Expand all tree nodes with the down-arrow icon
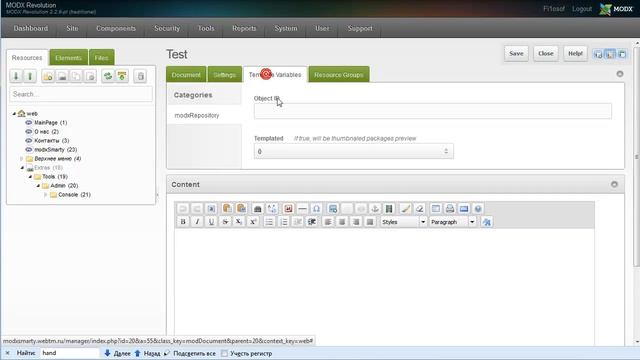 pos(16,76)
